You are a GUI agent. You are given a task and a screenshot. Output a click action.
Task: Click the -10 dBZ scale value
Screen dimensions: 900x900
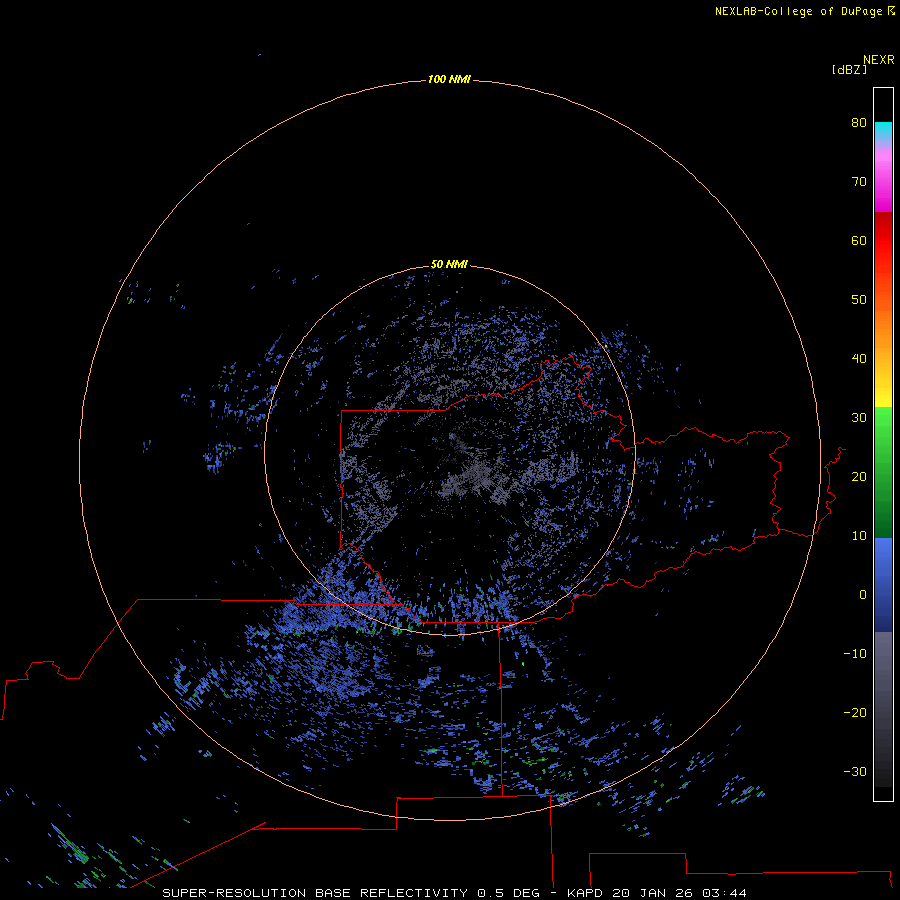[855, 653]
